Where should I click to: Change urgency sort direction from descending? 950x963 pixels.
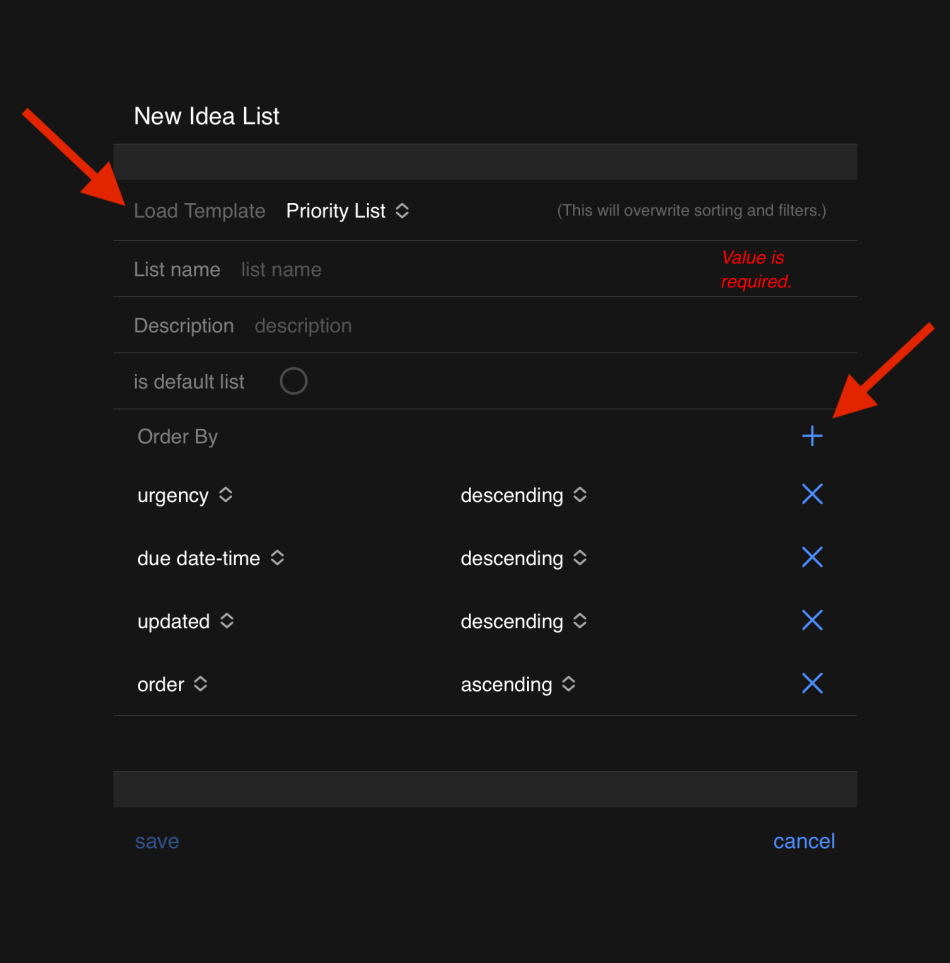523,496
